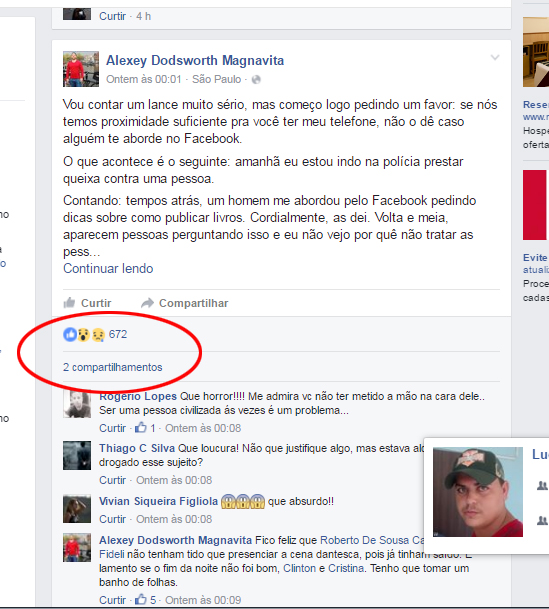Click Alexey's profile thumbnail on post
This screenshot has height=609, width=549.
coord(81,69)
